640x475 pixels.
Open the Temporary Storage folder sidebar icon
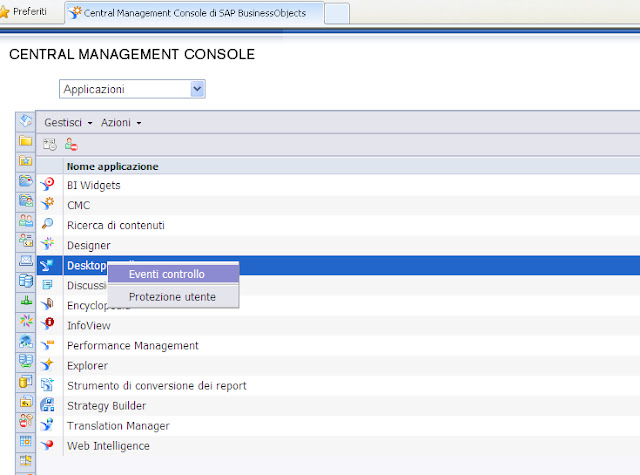click(x=26, y=402)
